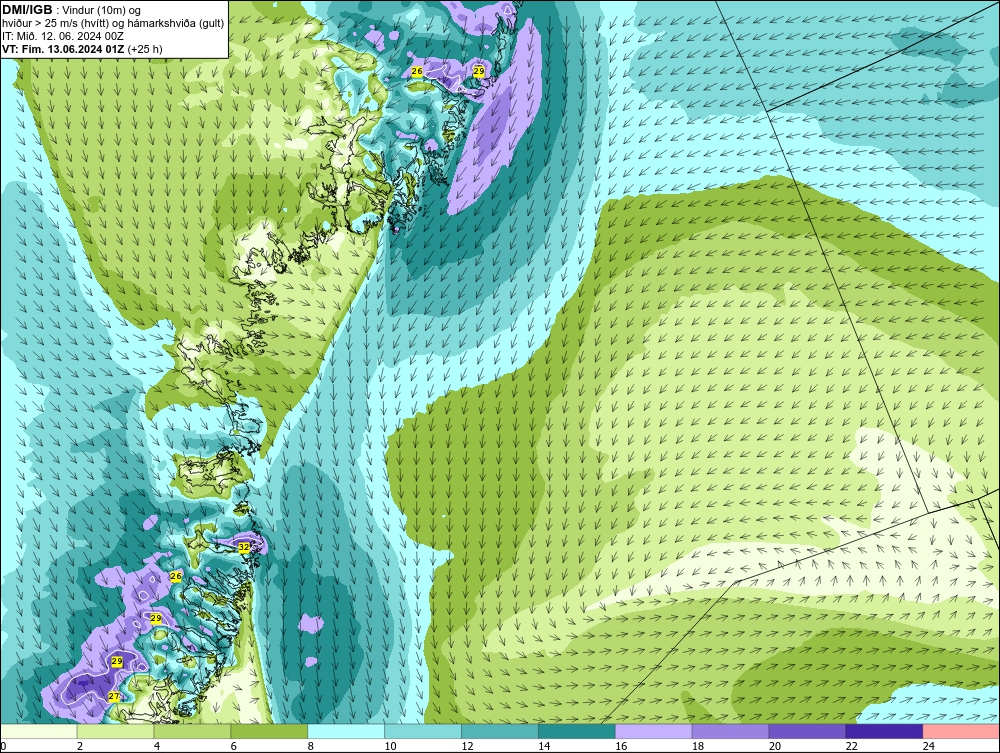Click the legend scale number 8
This screenshot has width=1000, height=753.
(x=311, y=746)
